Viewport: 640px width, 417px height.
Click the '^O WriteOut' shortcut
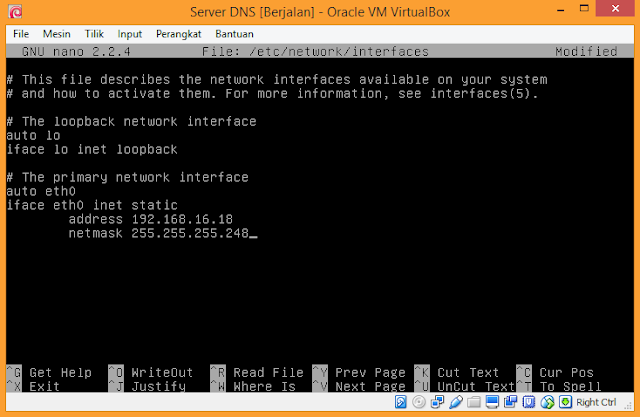pos(151,372)
